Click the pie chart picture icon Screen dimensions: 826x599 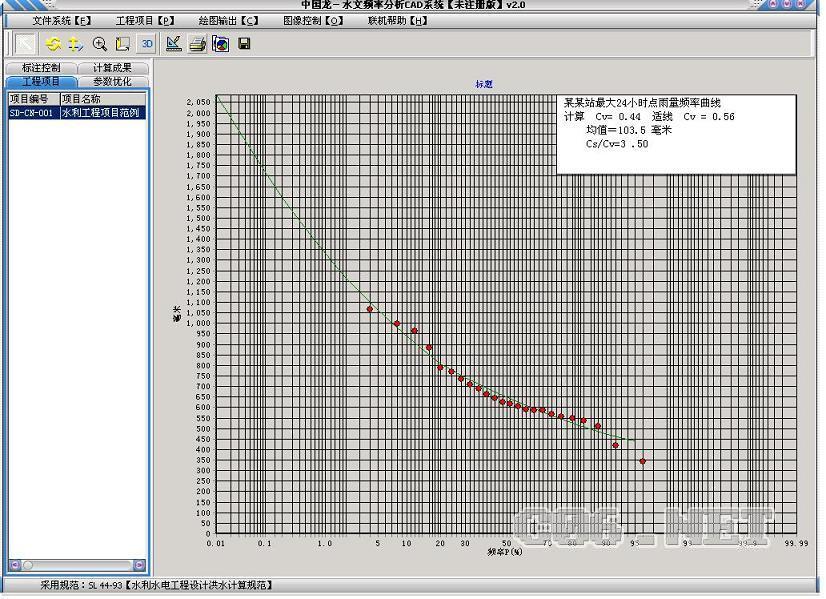coord(221,44)
